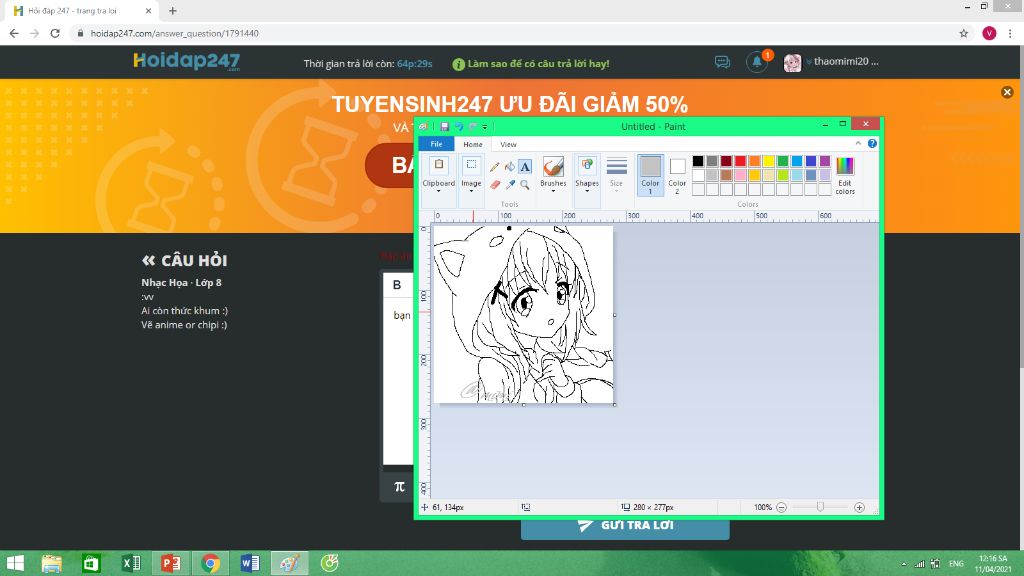
Task: Click the bookmark star in Chrome address bar
Action: [963, 33]
